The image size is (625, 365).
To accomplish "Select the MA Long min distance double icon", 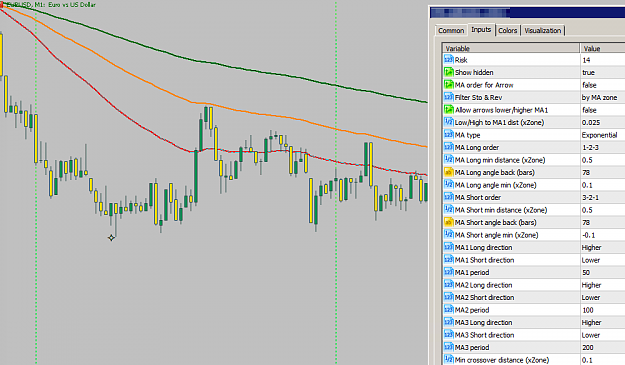I will click(x=448, y=160).
